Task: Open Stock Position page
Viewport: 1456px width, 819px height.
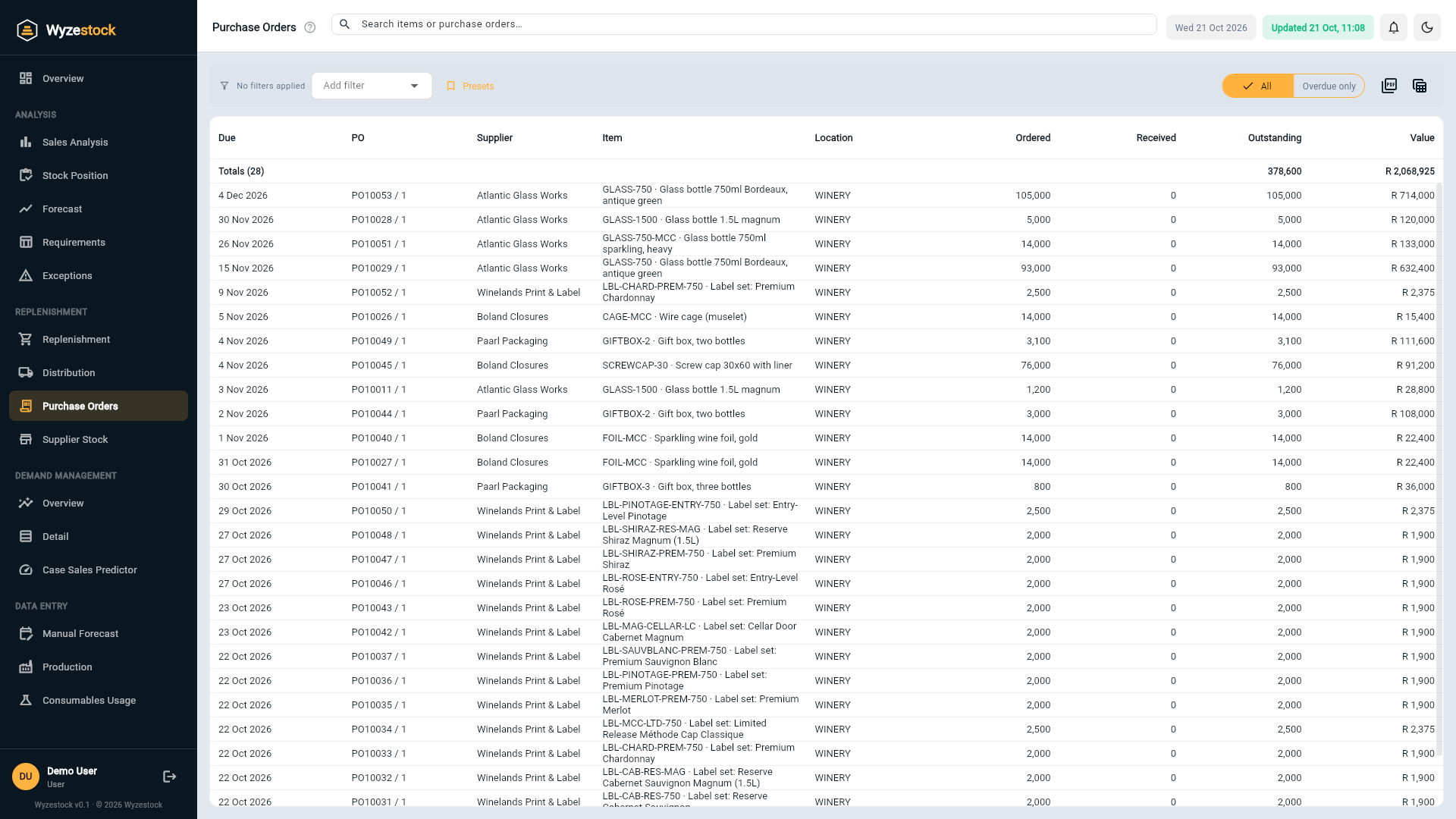Action: tap(99, 175)
